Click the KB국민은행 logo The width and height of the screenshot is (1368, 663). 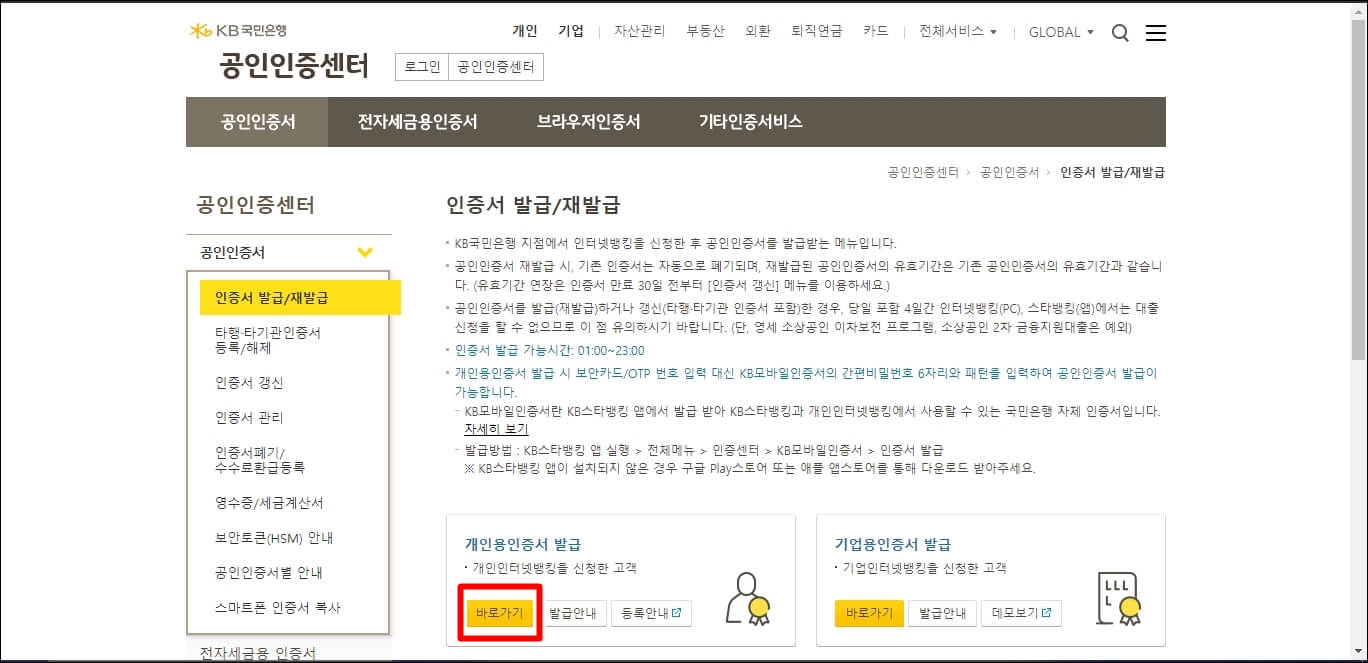(x=238, y=31)
